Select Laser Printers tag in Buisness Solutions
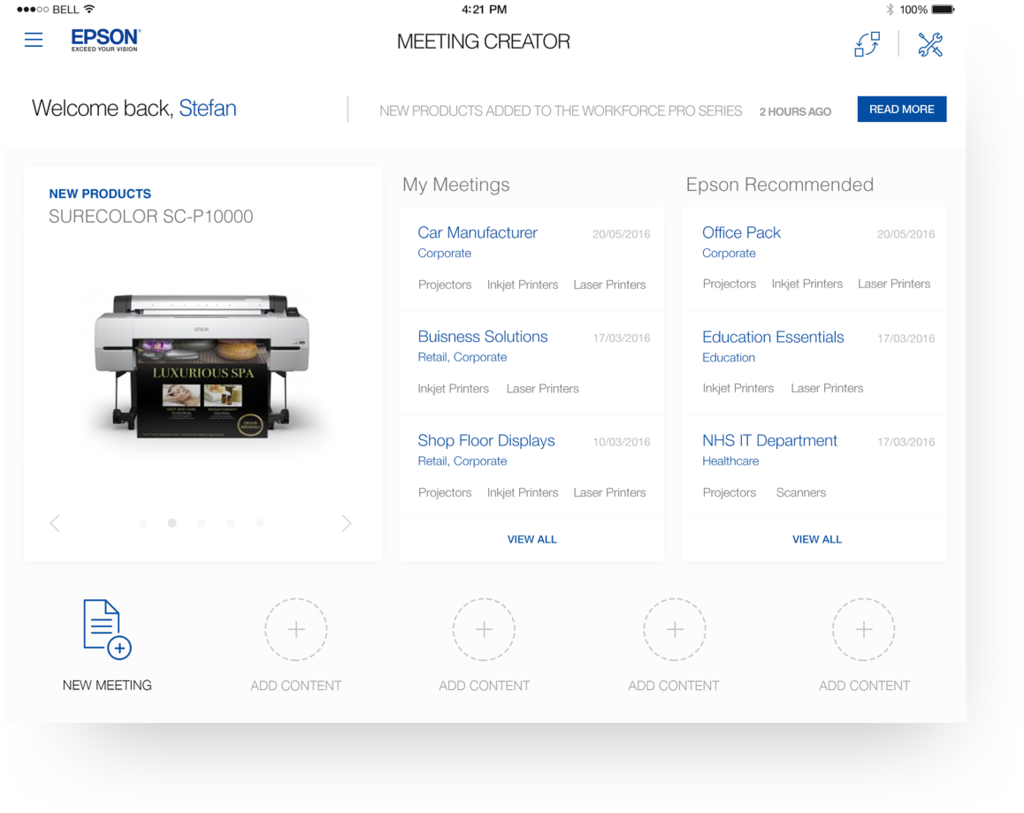 click(x=543, y=389)
